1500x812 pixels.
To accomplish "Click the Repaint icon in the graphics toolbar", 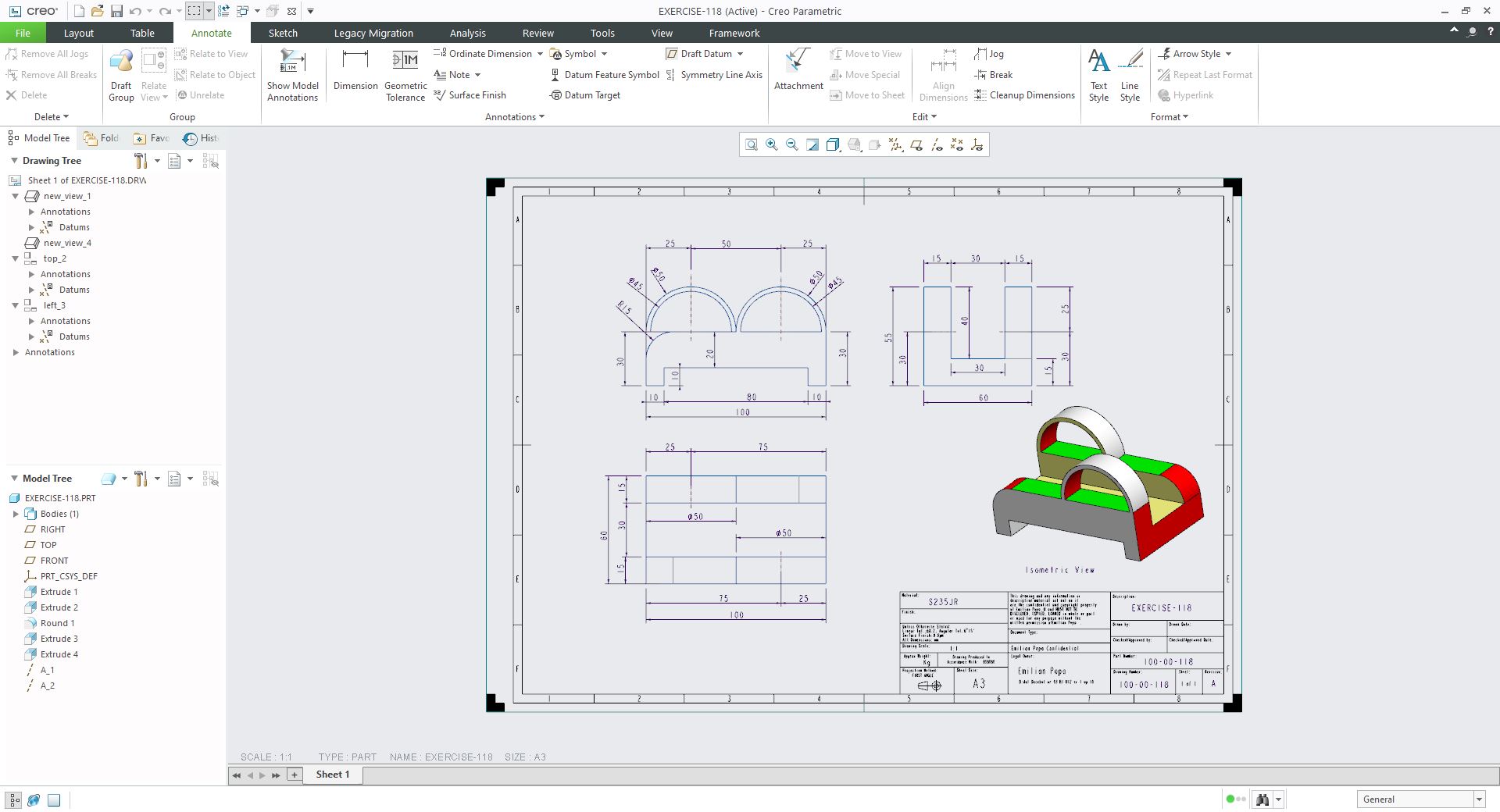I will pyautogui.click(x=812, y=144).
